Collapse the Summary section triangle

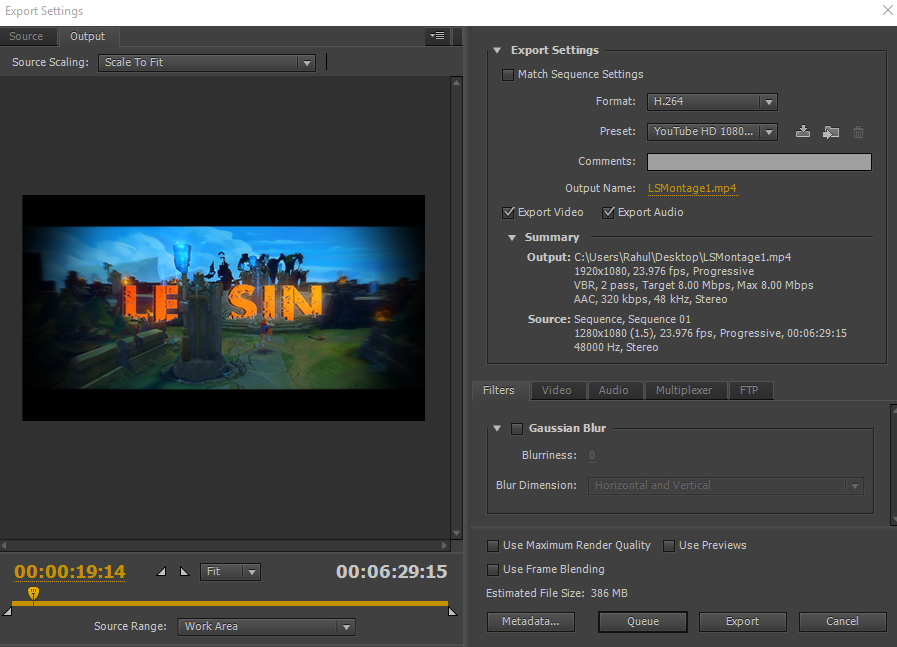point(512,237)
